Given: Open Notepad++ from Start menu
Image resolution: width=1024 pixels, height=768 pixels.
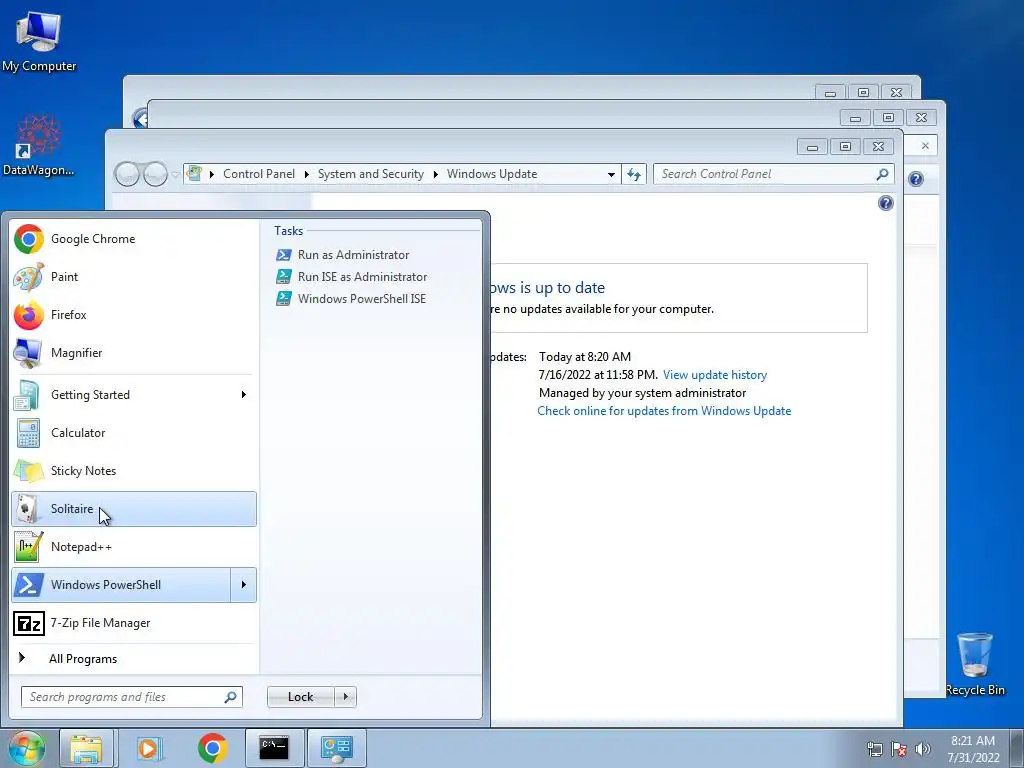Looking at the screenshot, I should pos(134,547).
